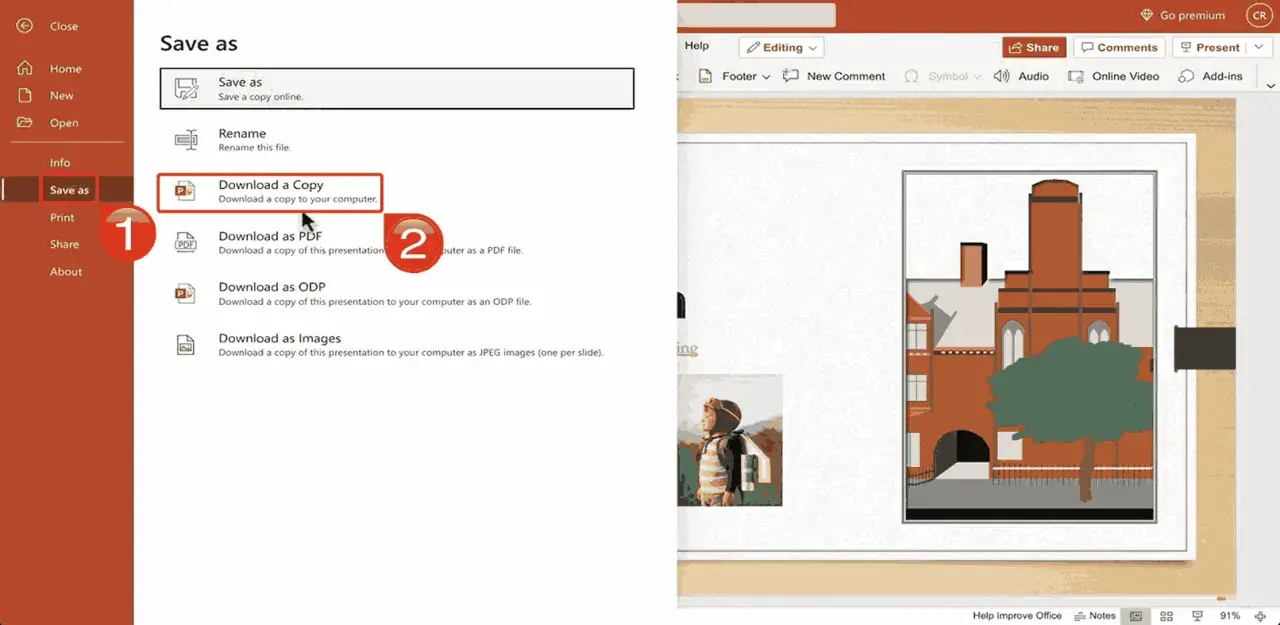The width and height of the screenshot is (1280, 625).
Task: Click the Go premium diamond icon
Action: 1147,15
